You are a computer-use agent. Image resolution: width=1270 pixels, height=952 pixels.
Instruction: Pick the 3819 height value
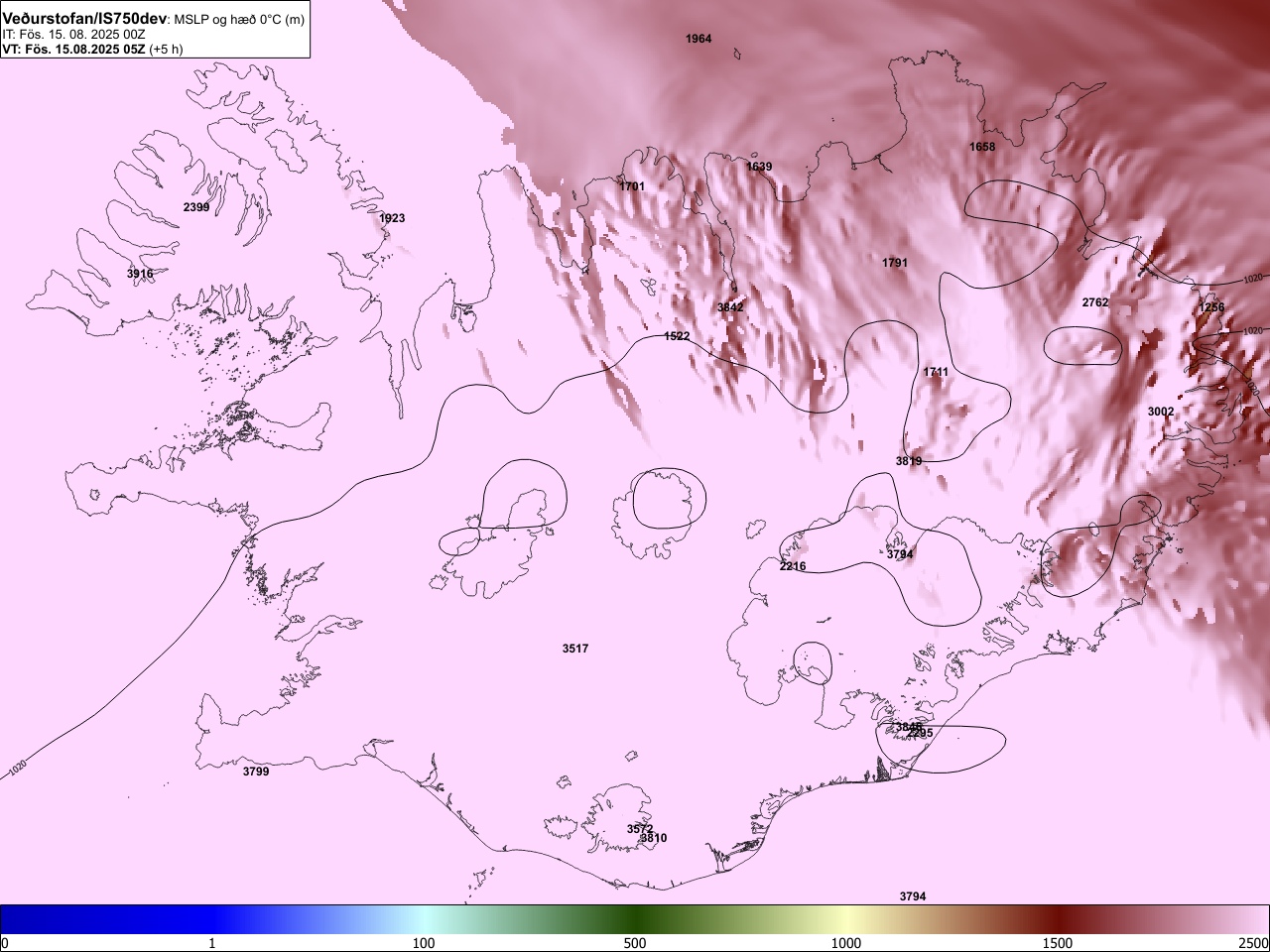click(x=909, y=461)
